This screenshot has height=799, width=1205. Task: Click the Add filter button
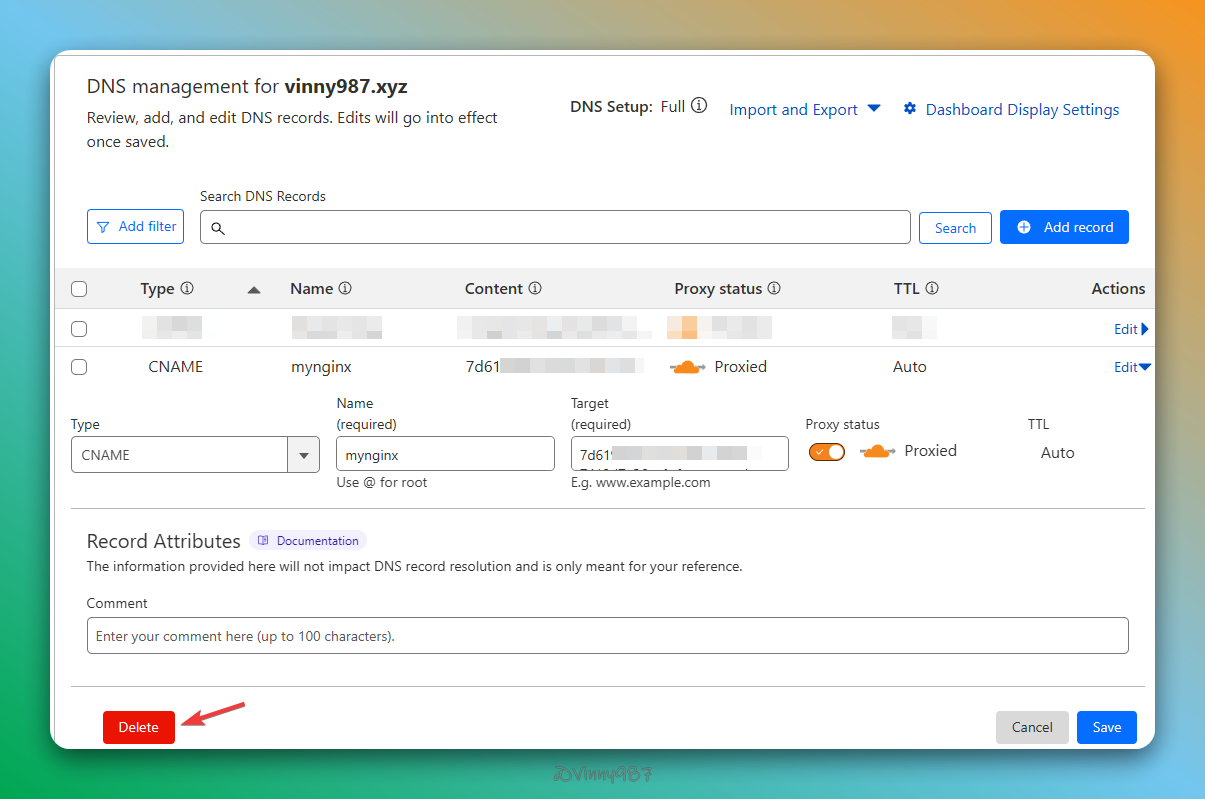pos(136,227)
